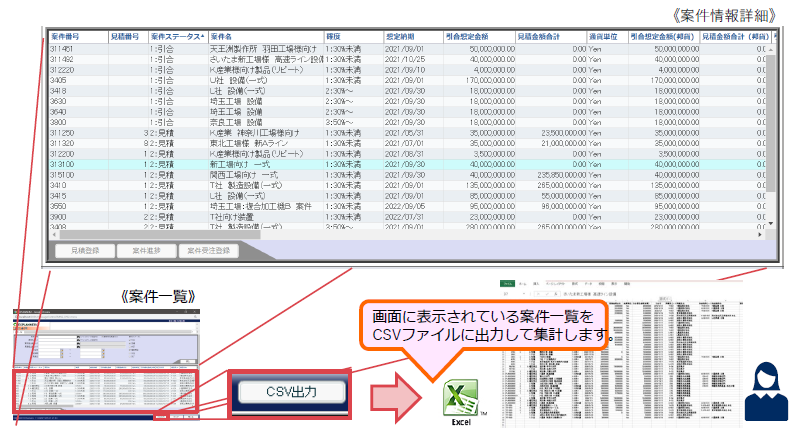This screenshot has height=431, width=810.
Task: Open the 案件一覧 screen thumbnail
Action: [x=106, y=363]
